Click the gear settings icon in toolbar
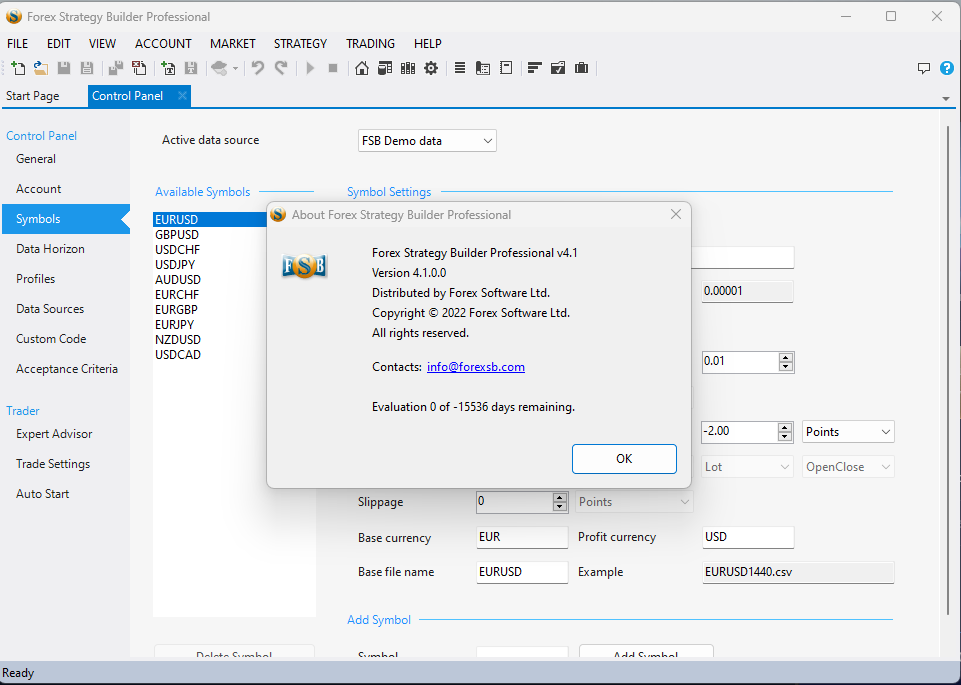 [x=431, y=68]
